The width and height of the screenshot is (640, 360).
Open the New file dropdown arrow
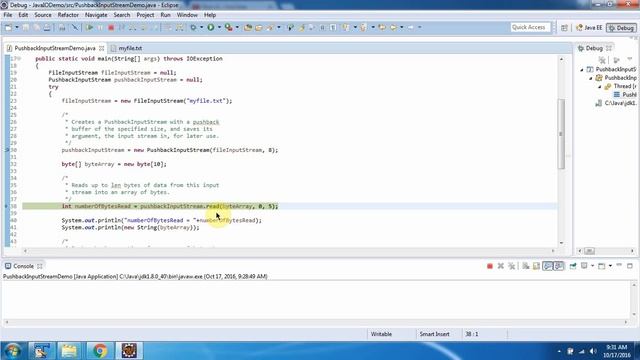pos(17,27)
